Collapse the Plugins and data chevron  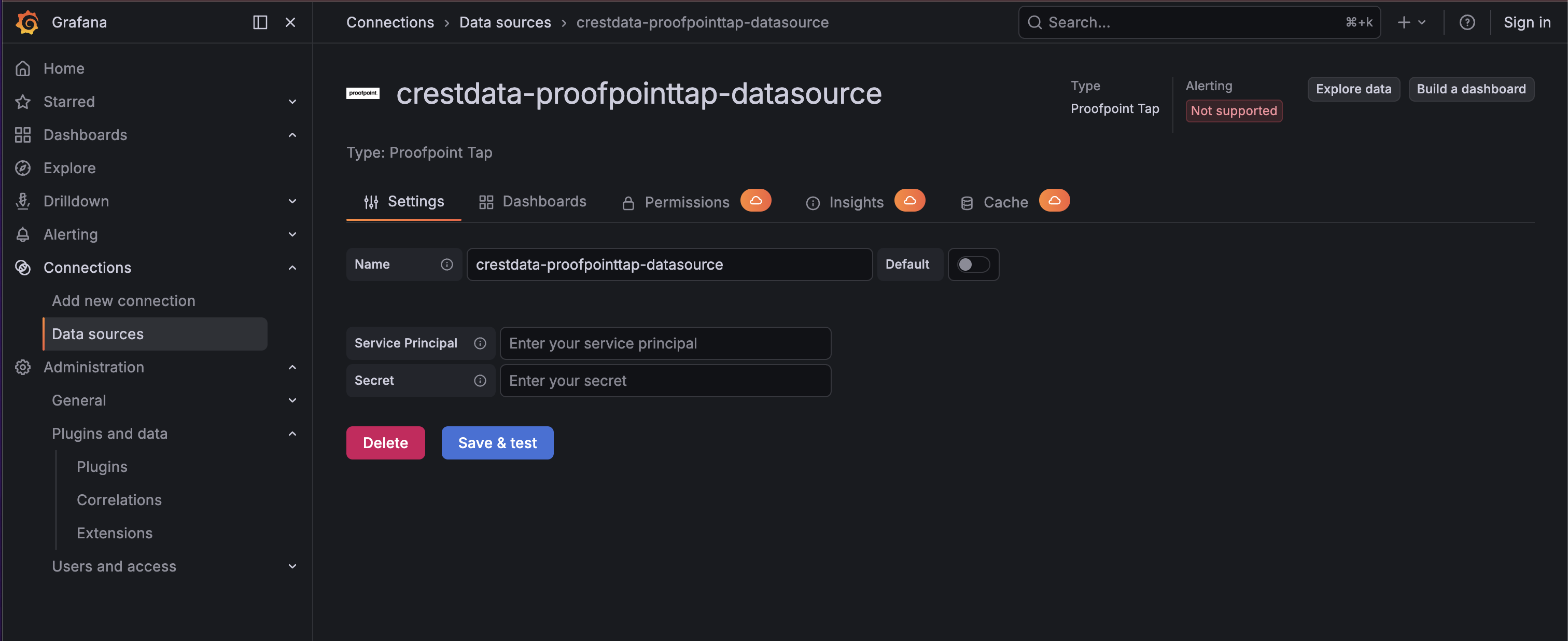point(292,434)
